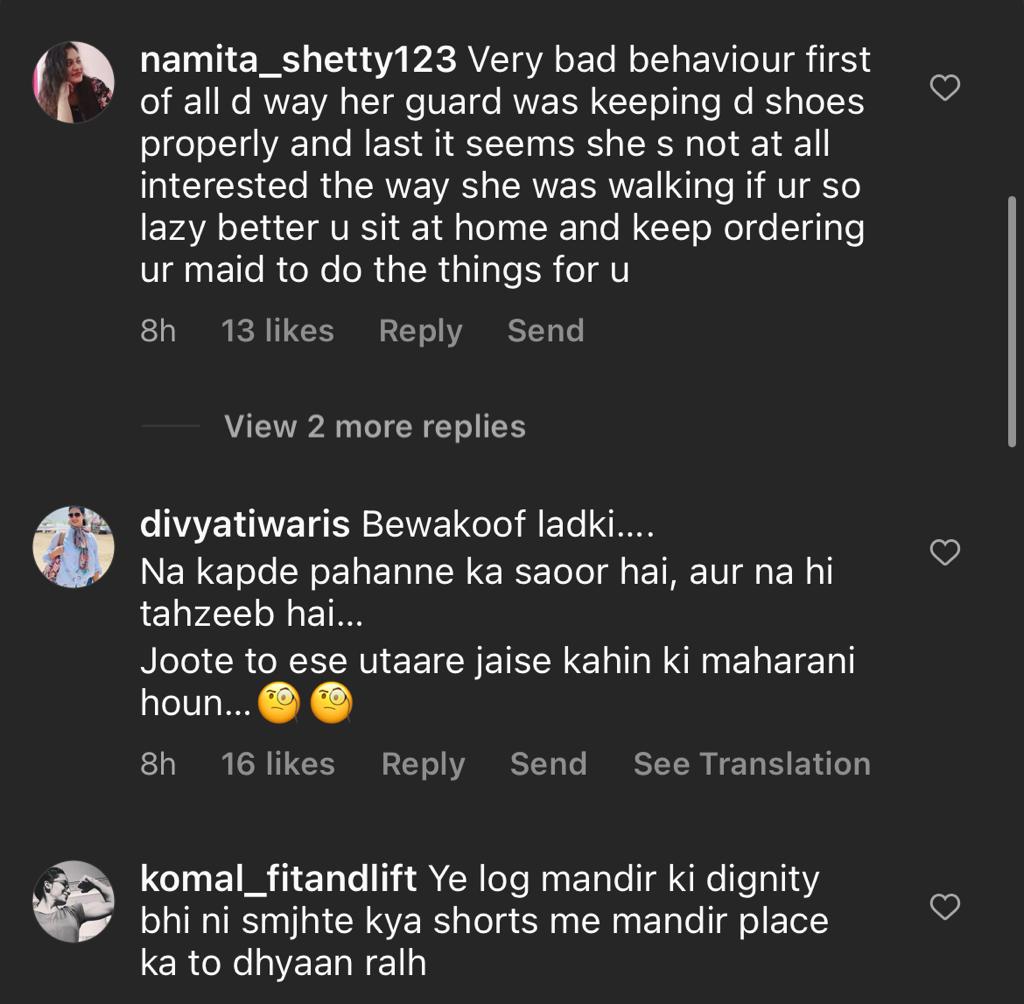Click the 8h timestamp on namita's comment
Viewport: 1024px width, 1004px height.
(x=158, y=331)
